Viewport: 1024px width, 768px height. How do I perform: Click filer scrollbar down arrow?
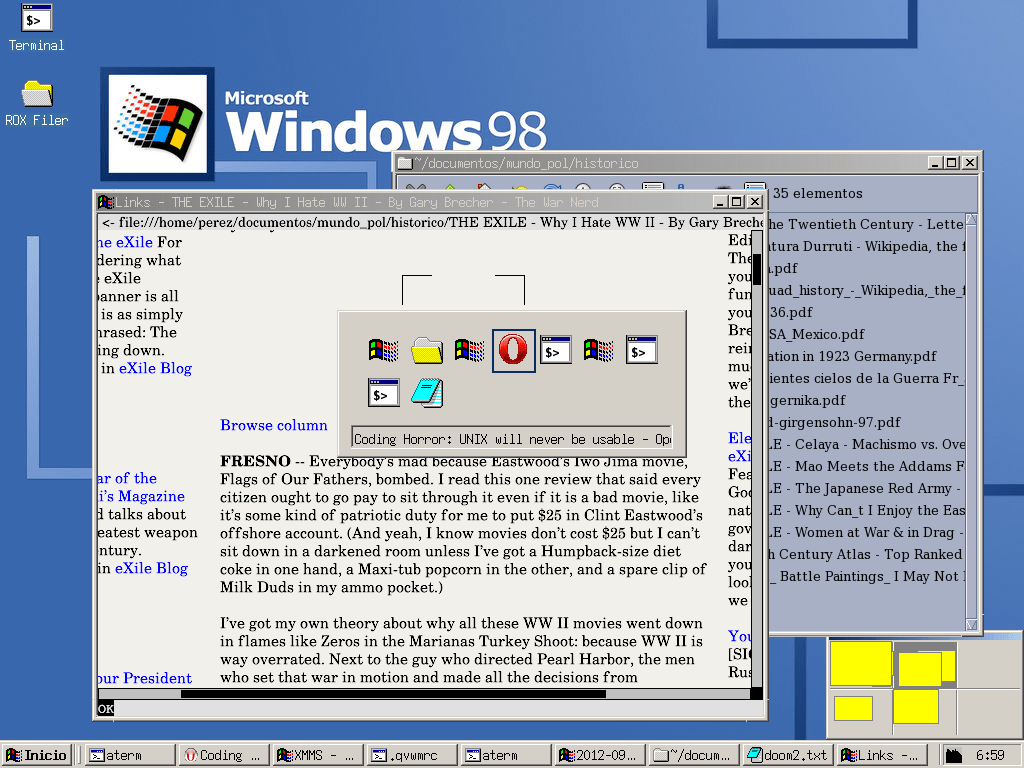[971, 624]
